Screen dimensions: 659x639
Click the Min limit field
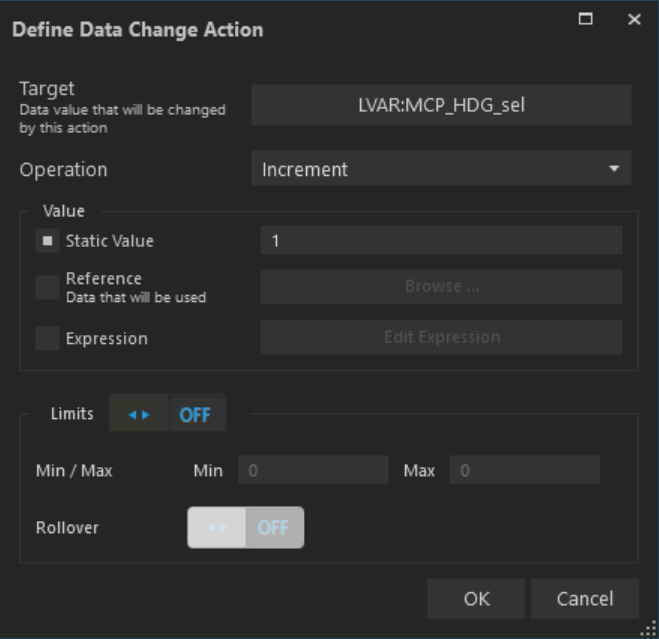point(312,470)
